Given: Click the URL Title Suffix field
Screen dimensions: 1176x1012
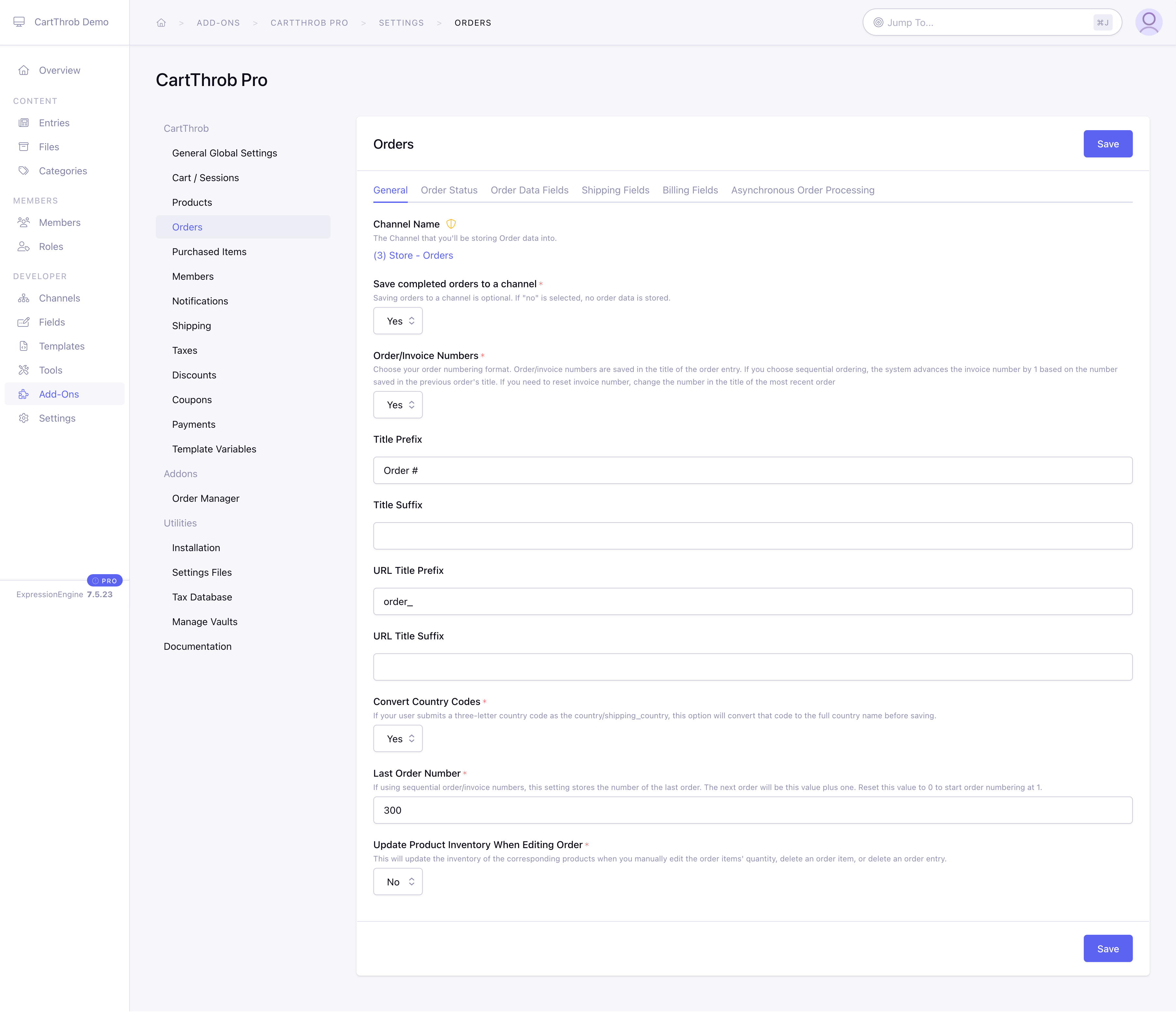Looking at the screenshot, I should [x=753, y=667].
